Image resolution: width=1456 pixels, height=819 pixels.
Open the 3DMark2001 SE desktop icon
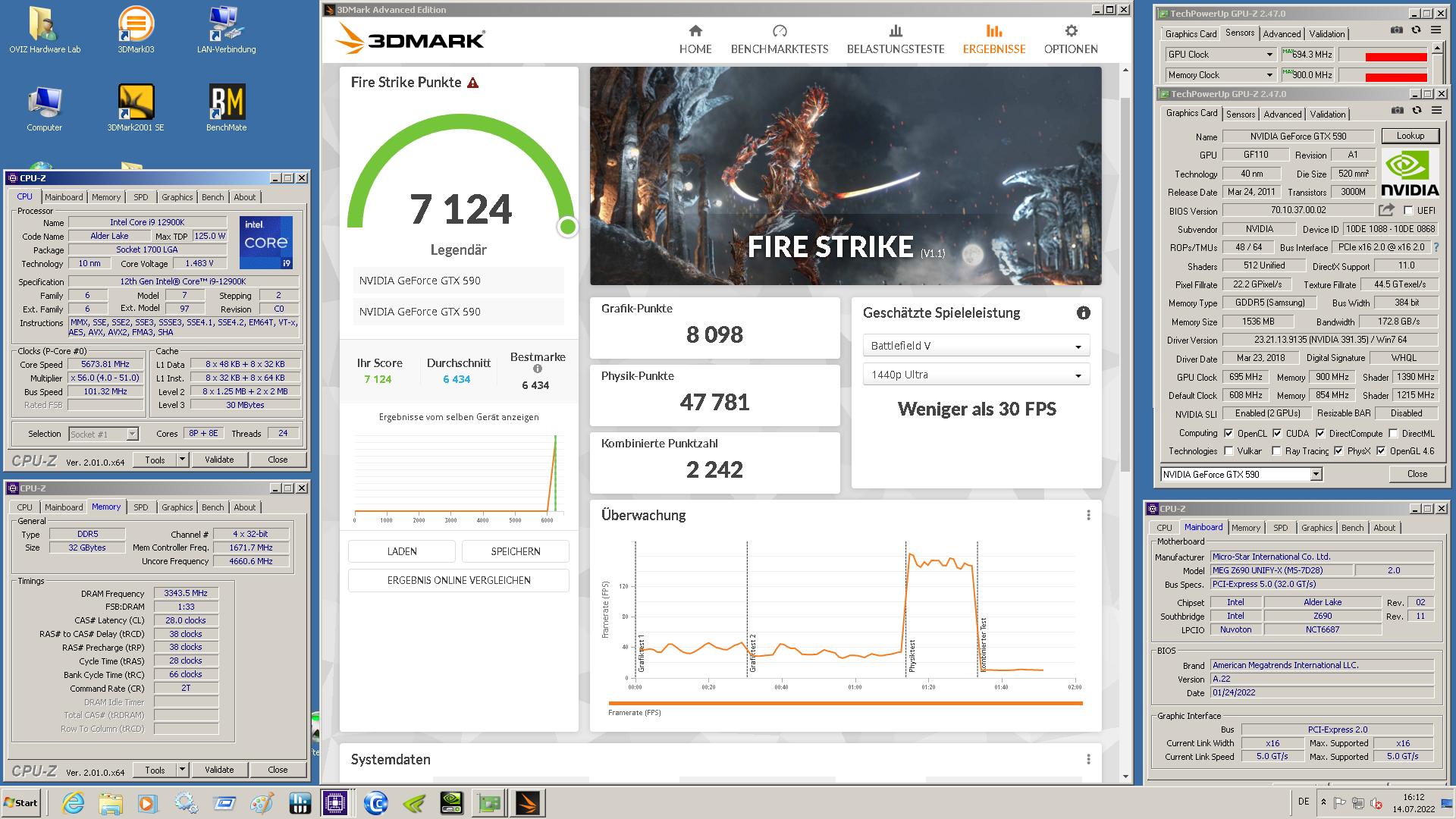(136, 108)
